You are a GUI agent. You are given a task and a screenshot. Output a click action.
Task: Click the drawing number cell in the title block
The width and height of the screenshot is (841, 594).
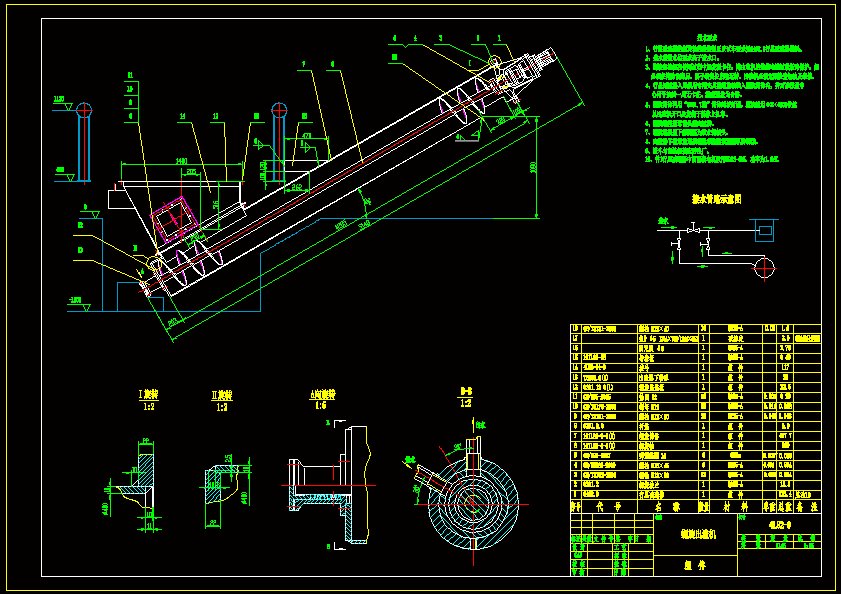[779, 524]
